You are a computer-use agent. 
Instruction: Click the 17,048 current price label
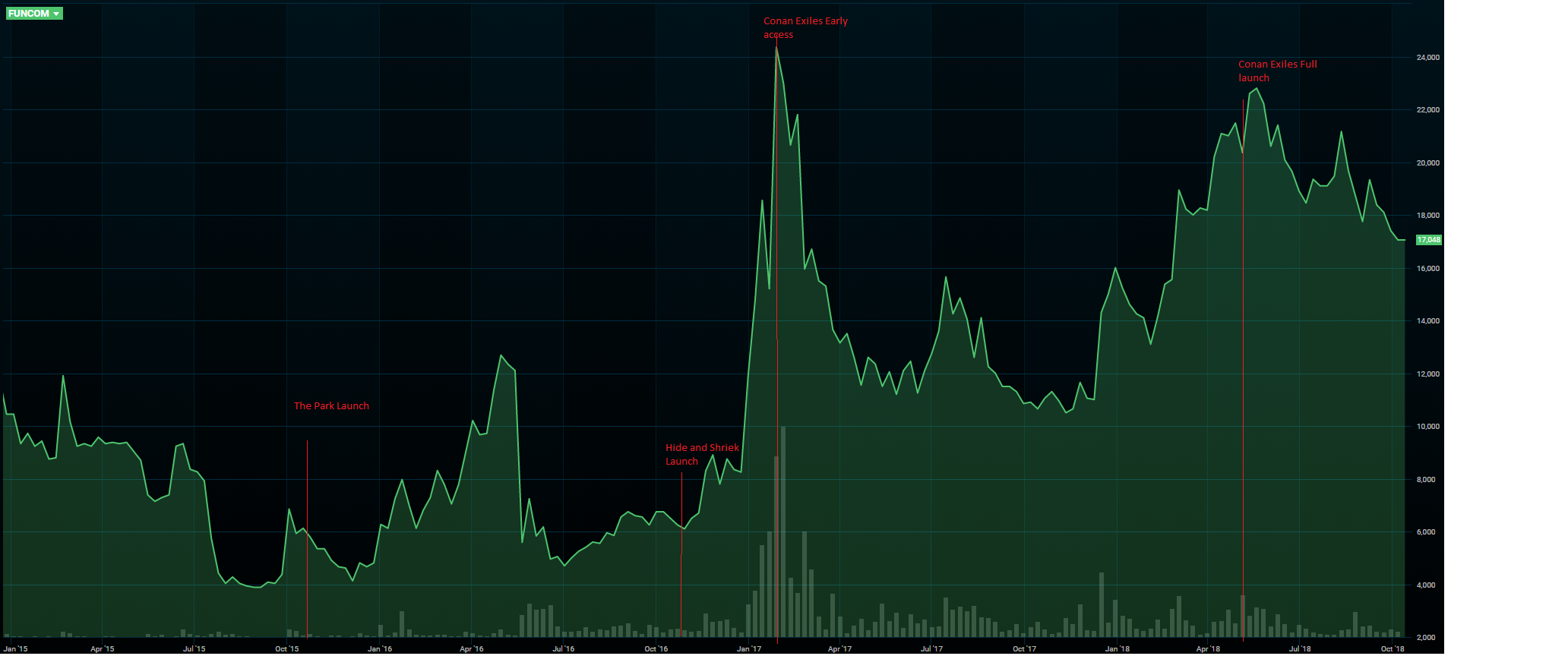[x=1428, y=240]
